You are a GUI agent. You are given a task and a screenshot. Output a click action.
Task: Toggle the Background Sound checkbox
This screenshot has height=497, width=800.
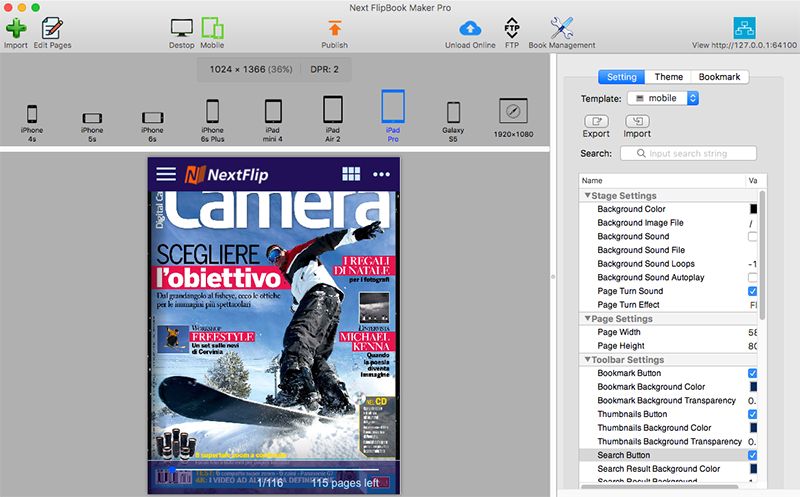click(752, 236)
